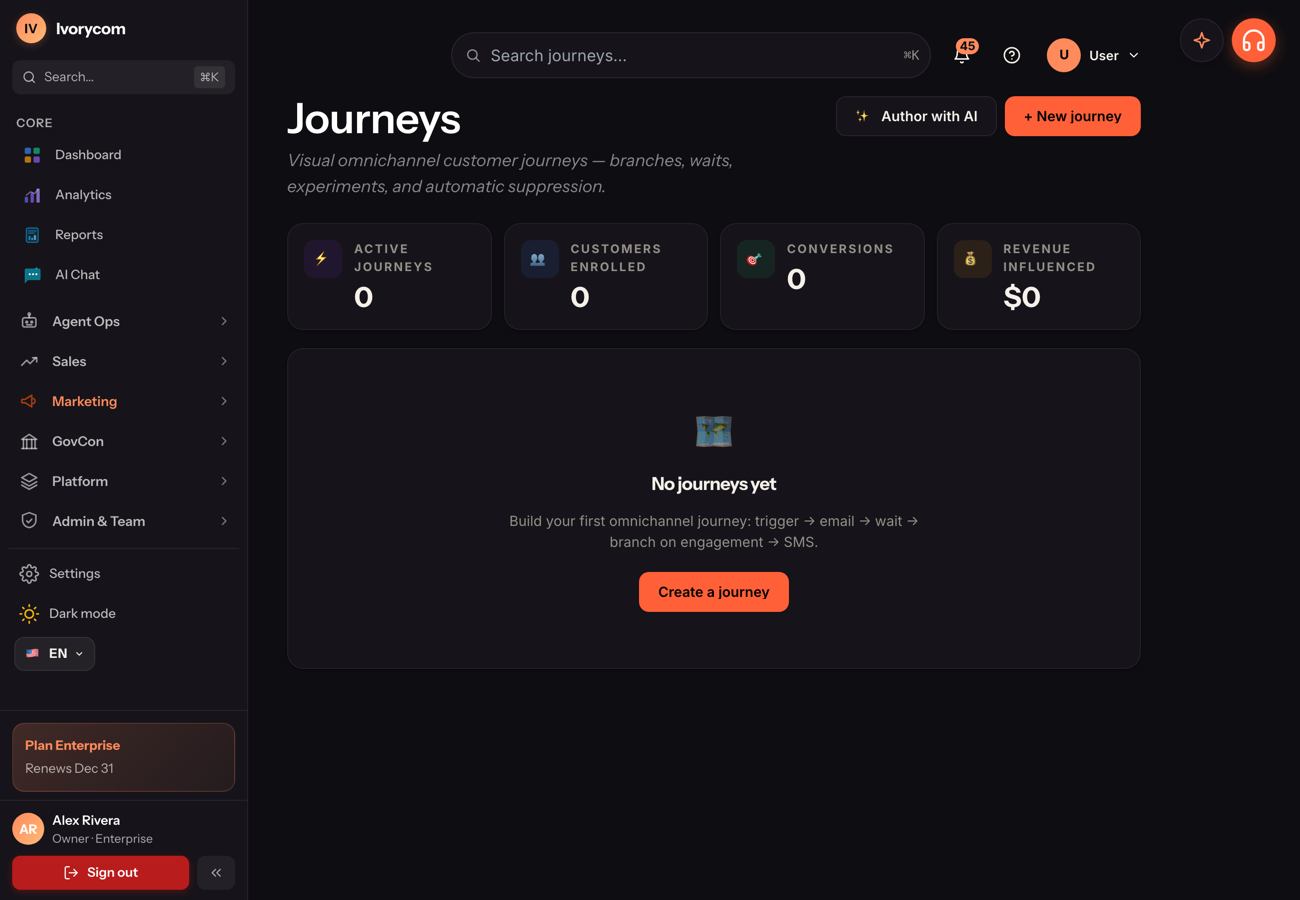Viewport: 1300px width, 900px height.
Task: Click the Ivorycom brand name
Action: coord(91,29)
